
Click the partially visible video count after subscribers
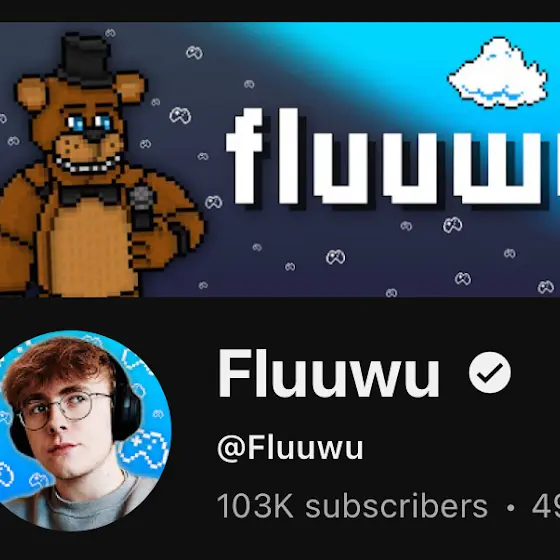(x=545, y=505)
